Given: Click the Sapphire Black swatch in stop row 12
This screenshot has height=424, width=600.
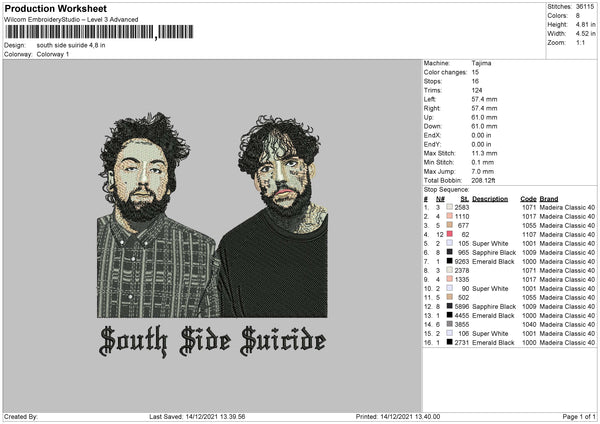Looking at the screenshot, I should pyautogui.click(x=450, y=306).
